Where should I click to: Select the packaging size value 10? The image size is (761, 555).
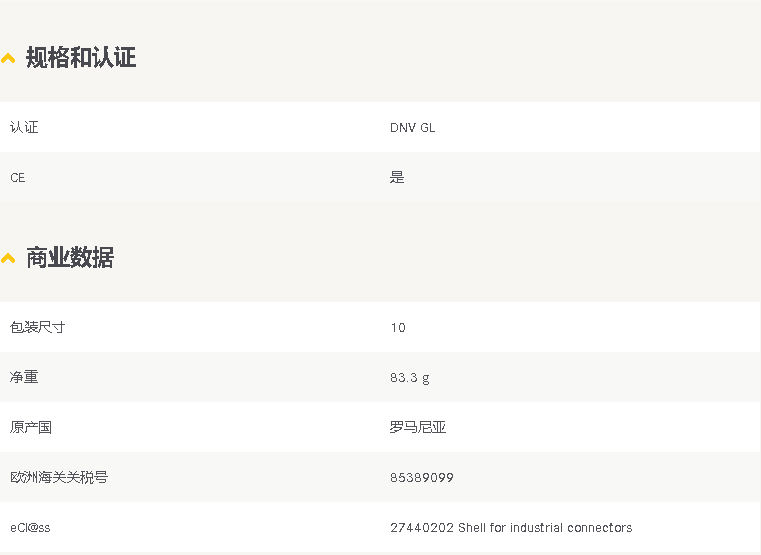coord(398,327)
